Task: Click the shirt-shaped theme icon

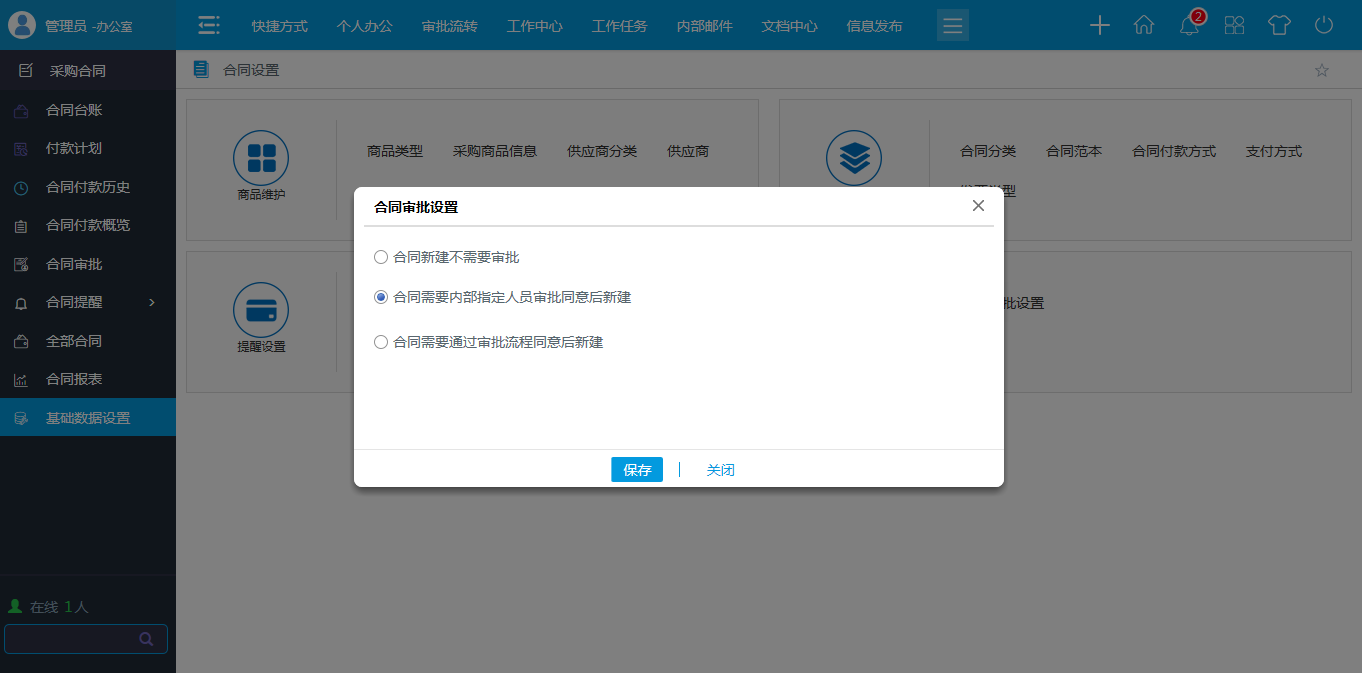Action: 1278,25
